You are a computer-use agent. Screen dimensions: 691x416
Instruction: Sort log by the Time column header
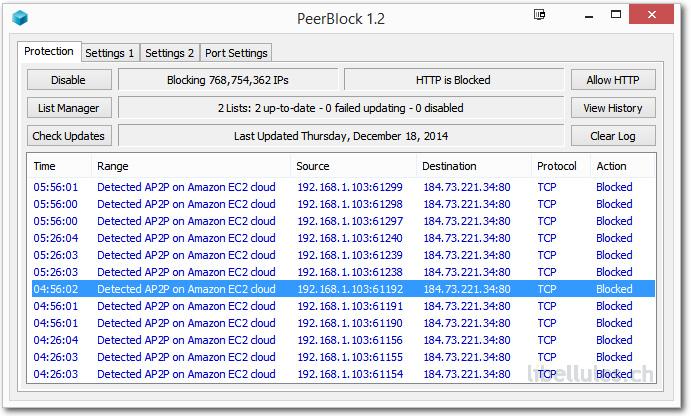coord(59,166)
